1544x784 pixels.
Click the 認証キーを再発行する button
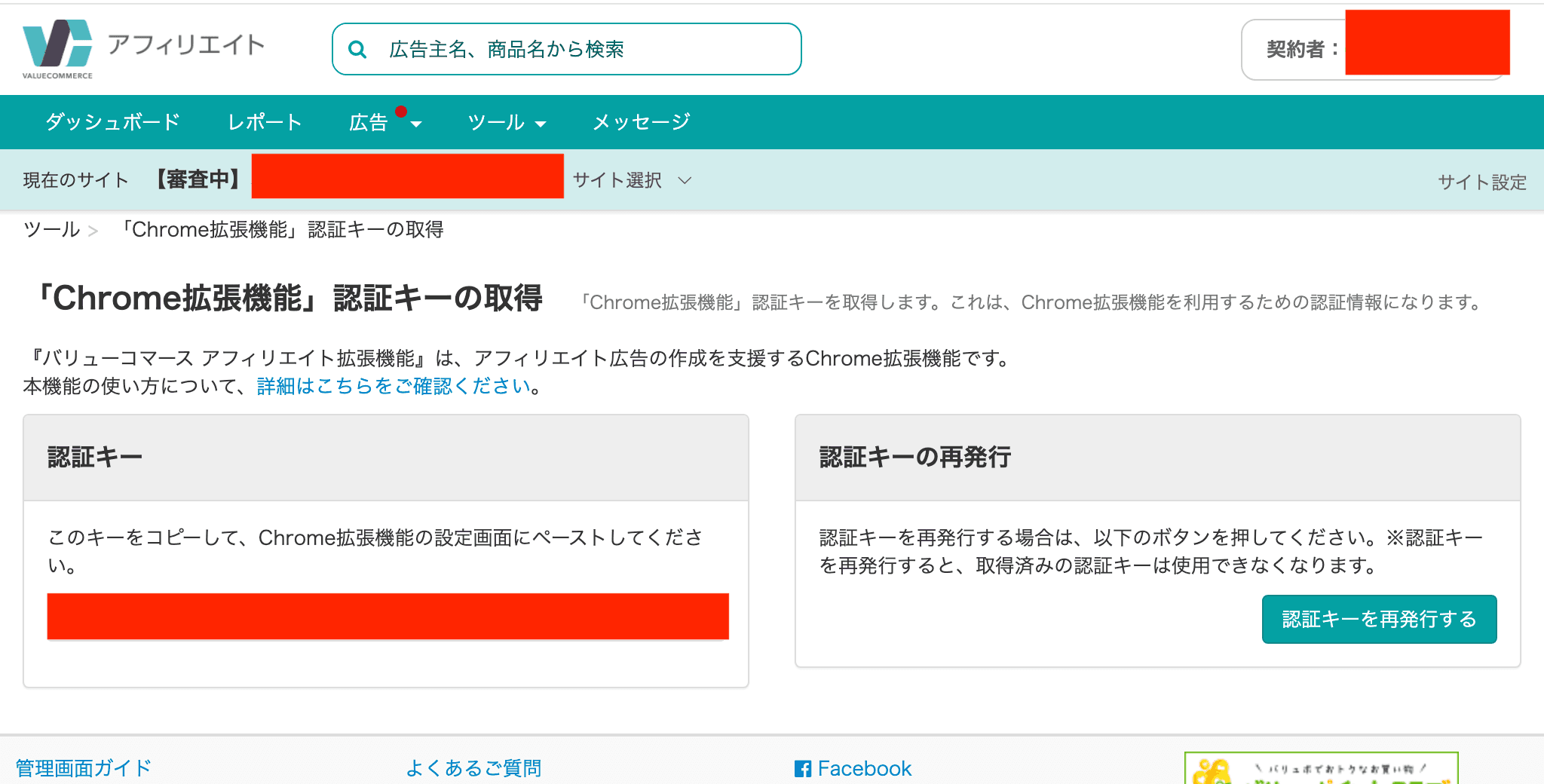coord(1379,619)
